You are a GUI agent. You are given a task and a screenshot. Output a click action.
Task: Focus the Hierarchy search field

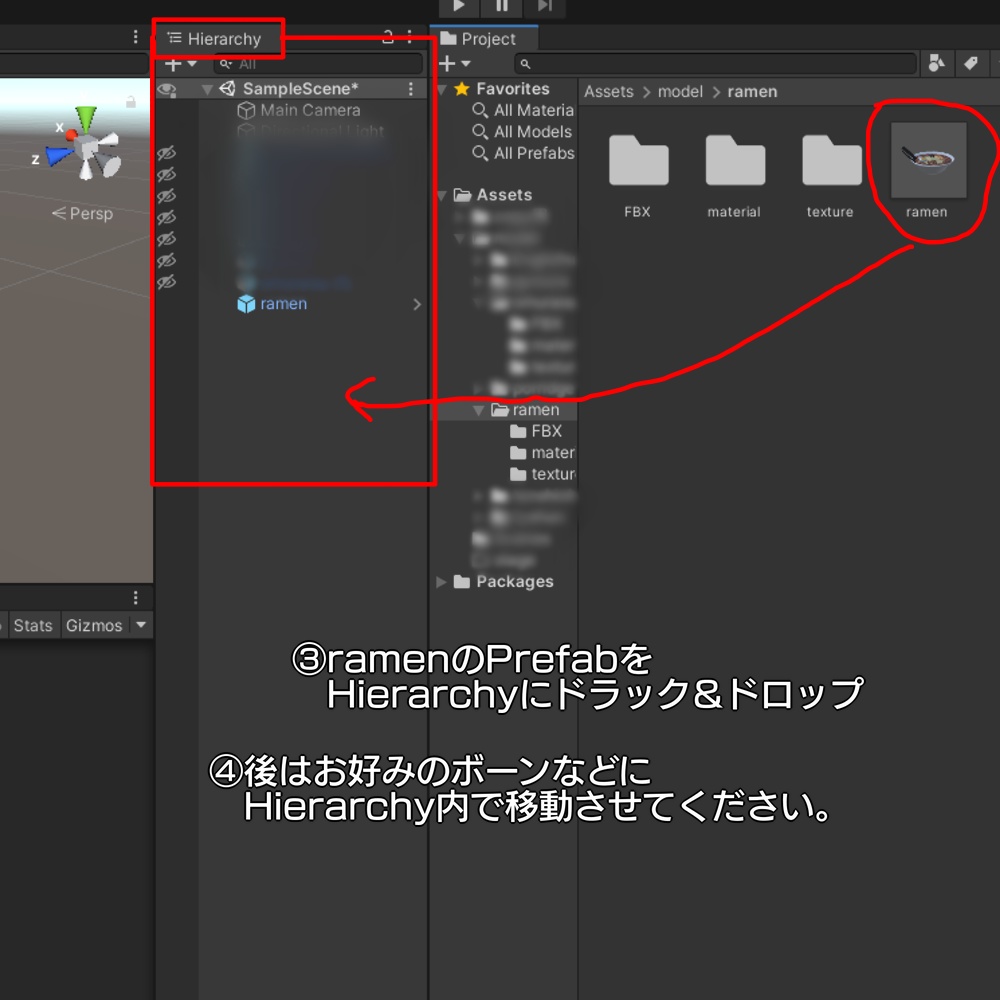[x=318, y=64]
